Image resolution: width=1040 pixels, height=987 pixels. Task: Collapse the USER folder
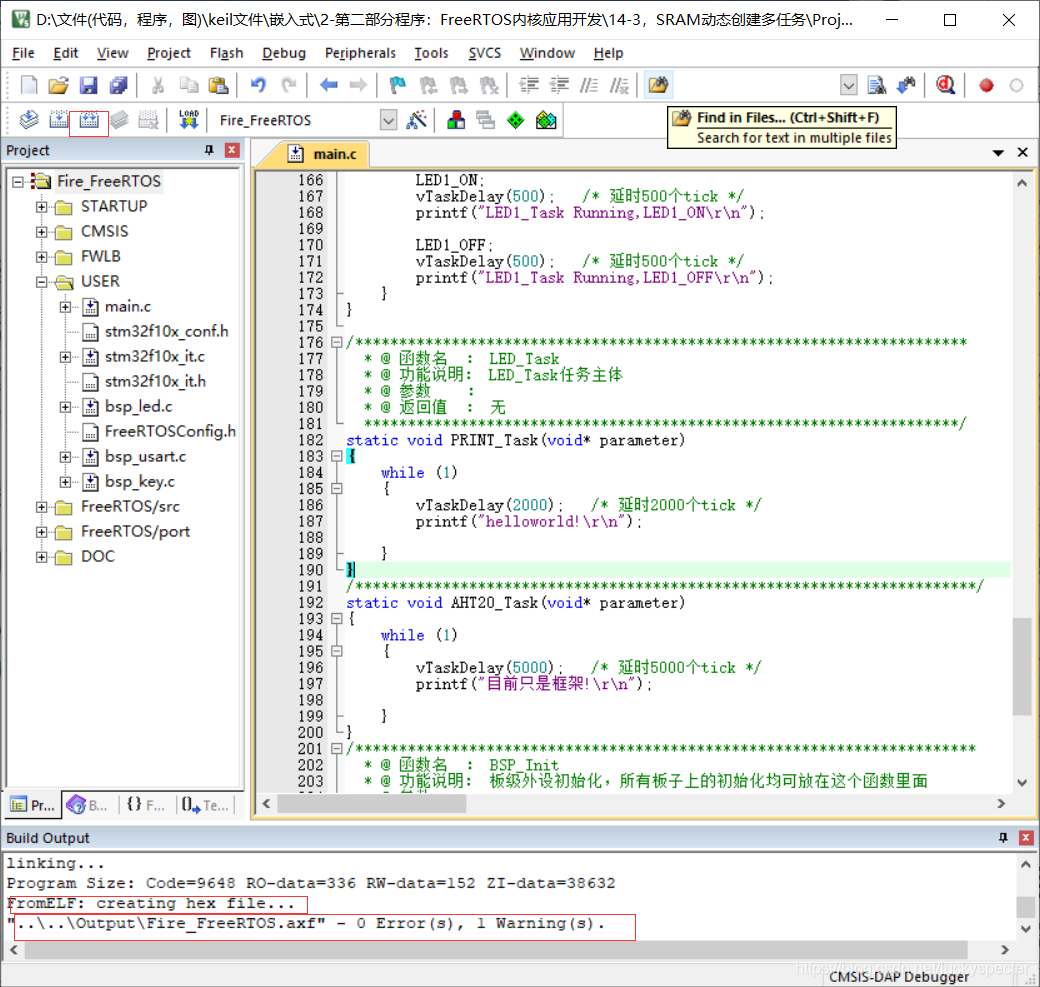(x=42, y=282)
